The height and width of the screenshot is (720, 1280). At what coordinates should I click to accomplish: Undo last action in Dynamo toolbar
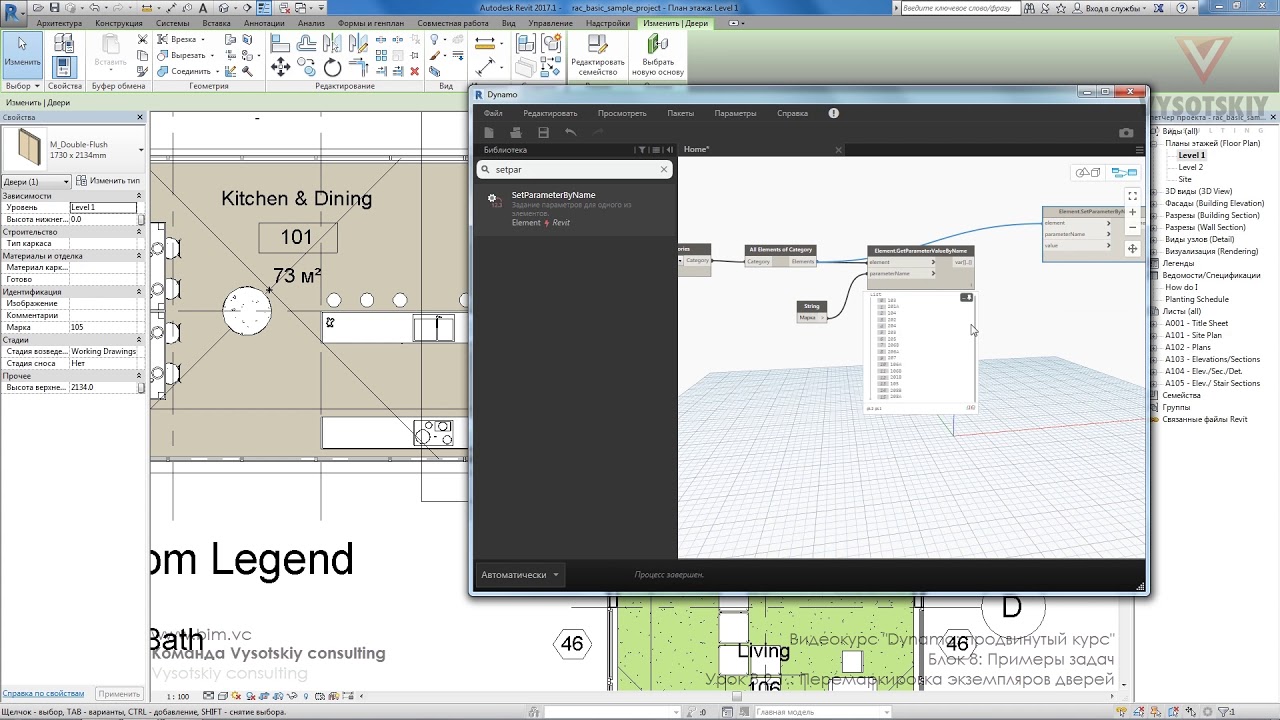click(570, 132)
